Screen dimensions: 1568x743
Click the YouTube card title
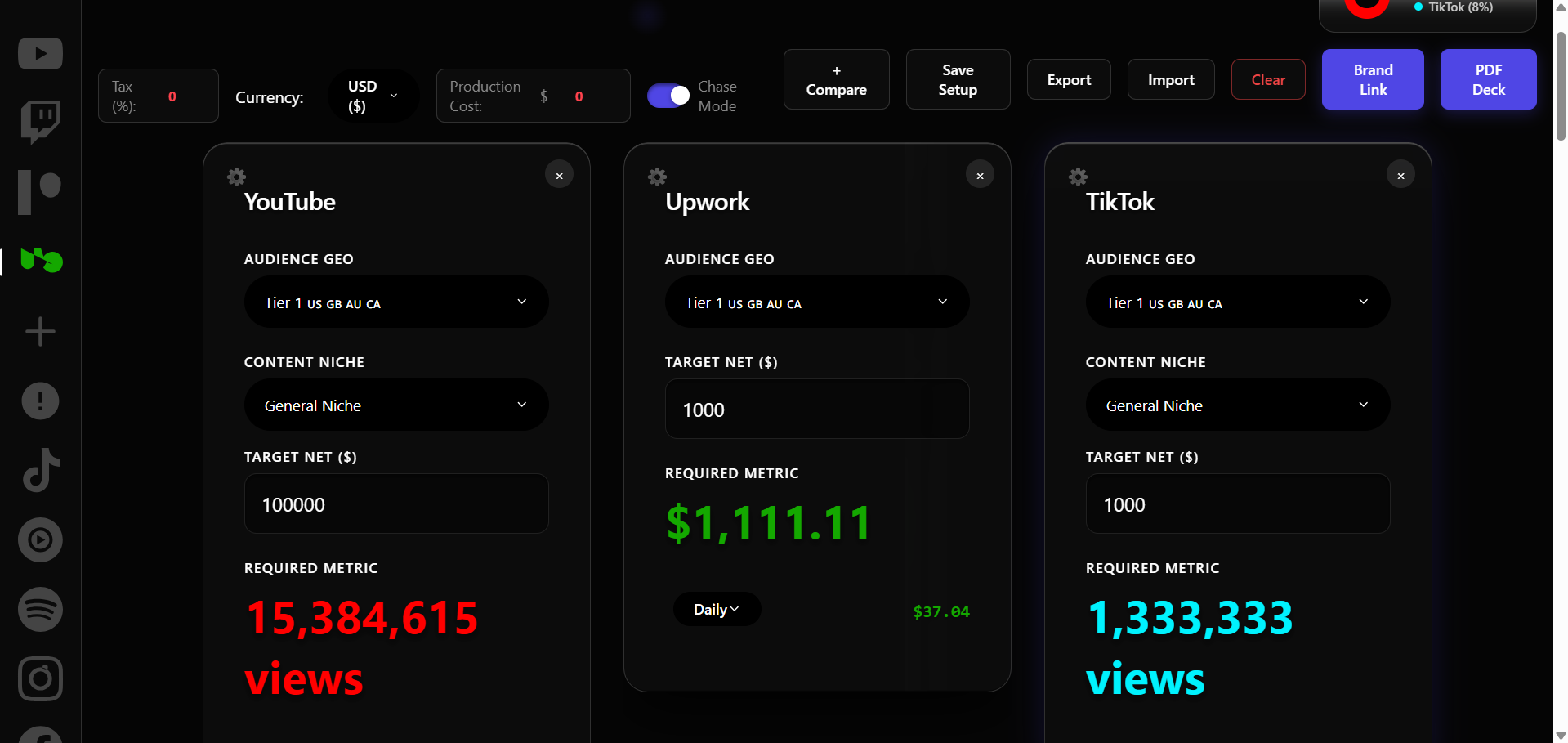(x=289, y=202)
